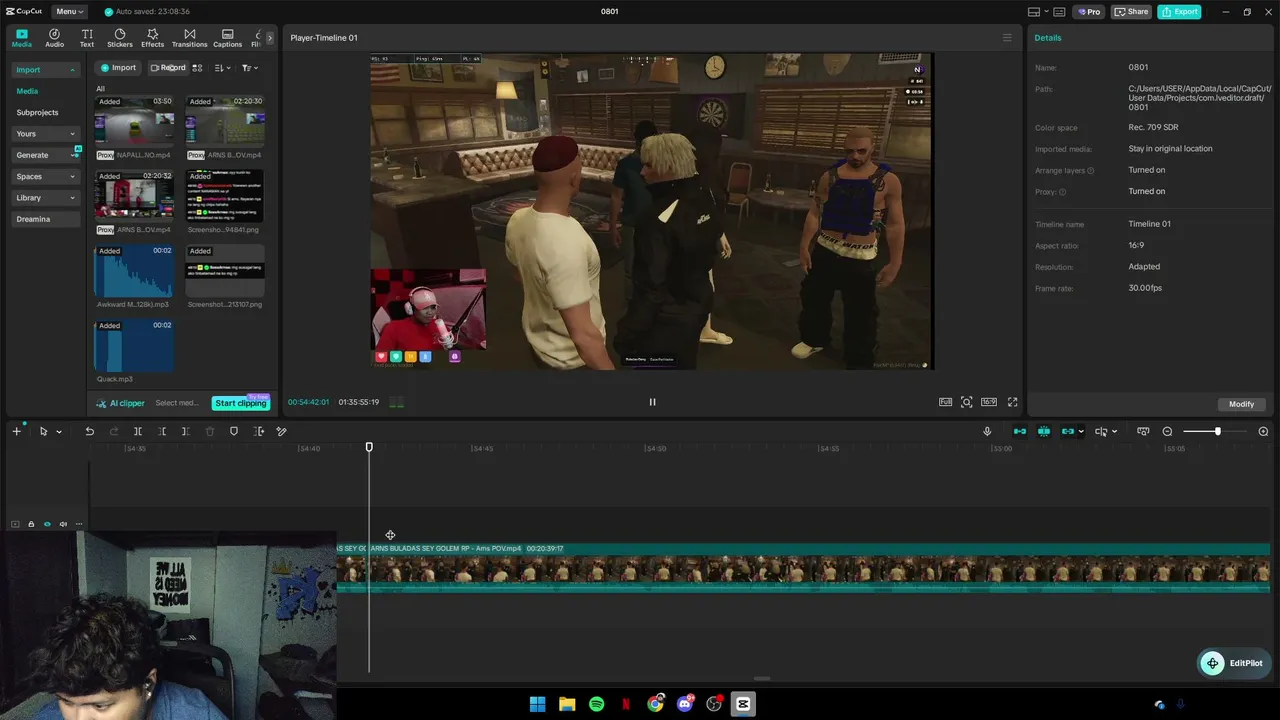The width and height of the screenshot is (1280, 720).
Task: Select the Quack.mp3 audio thumbnail
Action: (x=134, y=346)
